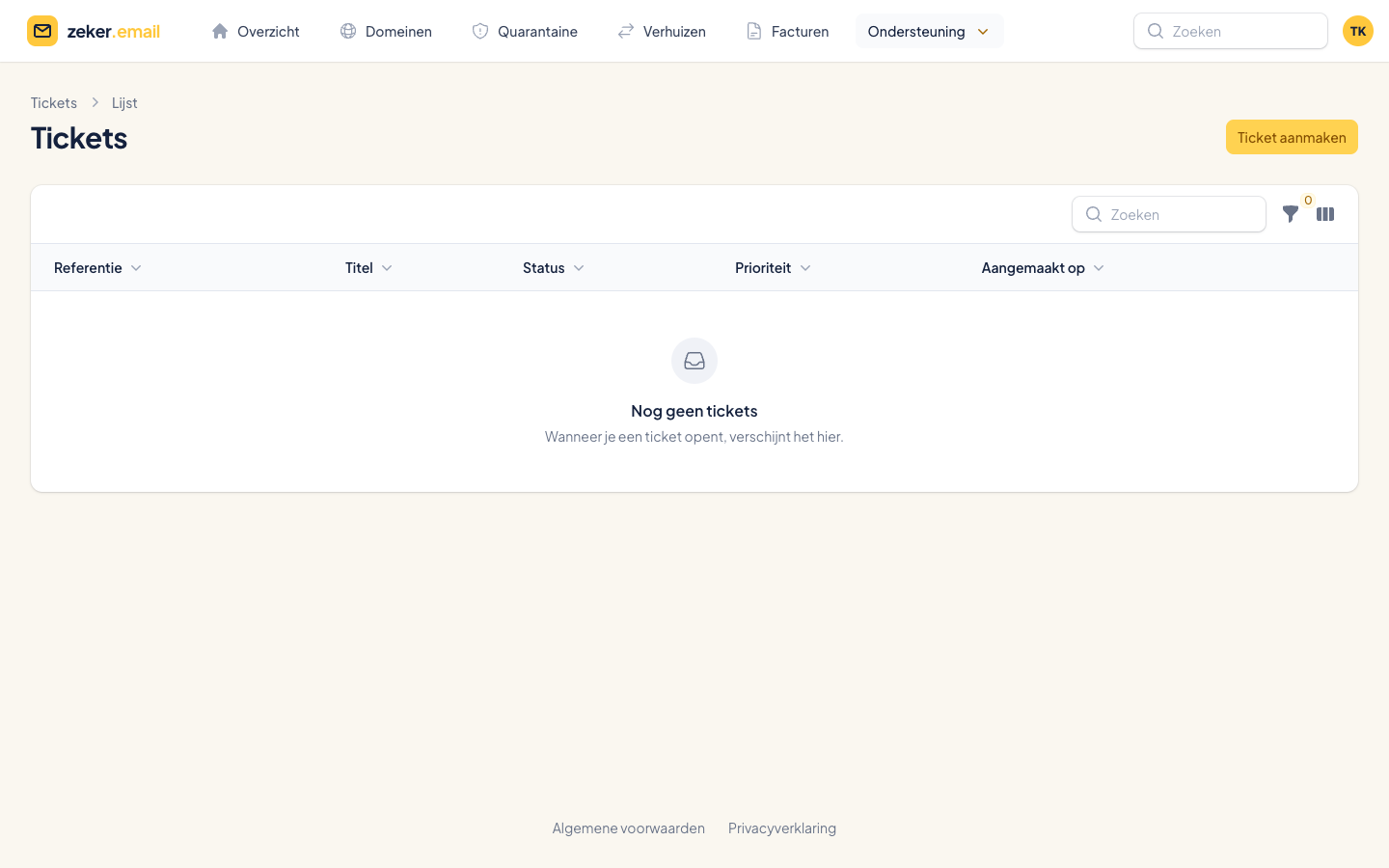1389x868 pixels.
Task: Open the Facturen page
Action: (x=787, y=31)
